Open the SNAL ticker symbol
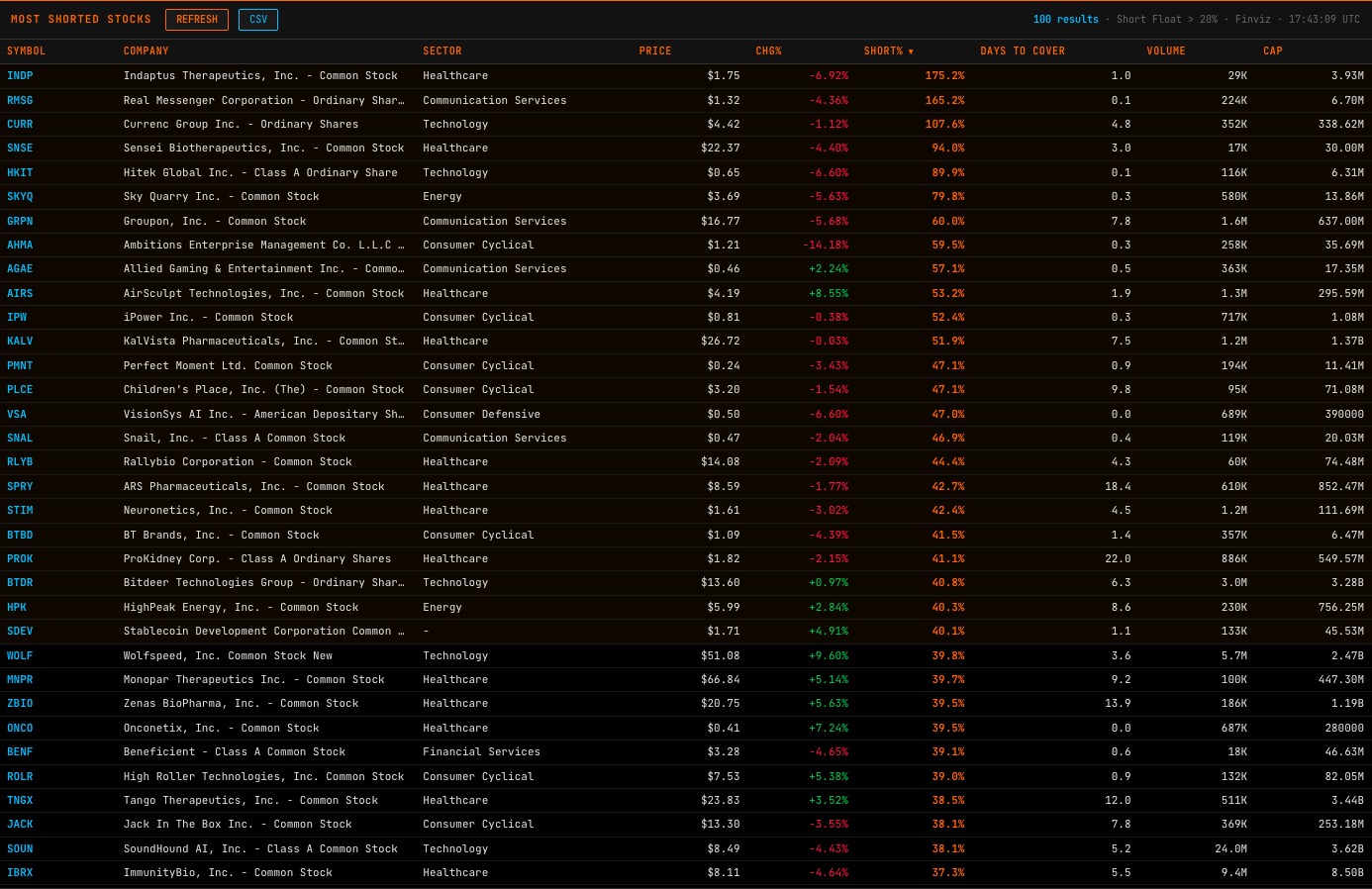The image size is (1372, 889). click(20, 438)
